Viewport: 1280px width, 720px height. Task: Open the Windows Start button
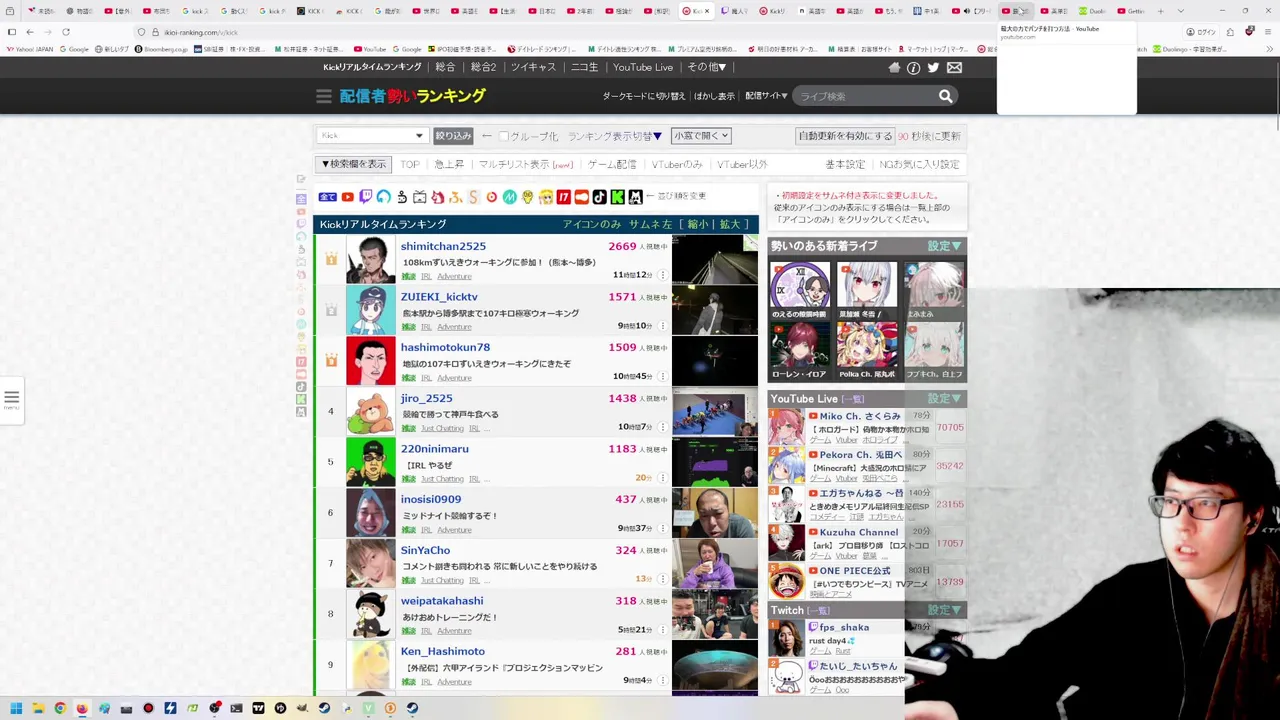(16, 708)
